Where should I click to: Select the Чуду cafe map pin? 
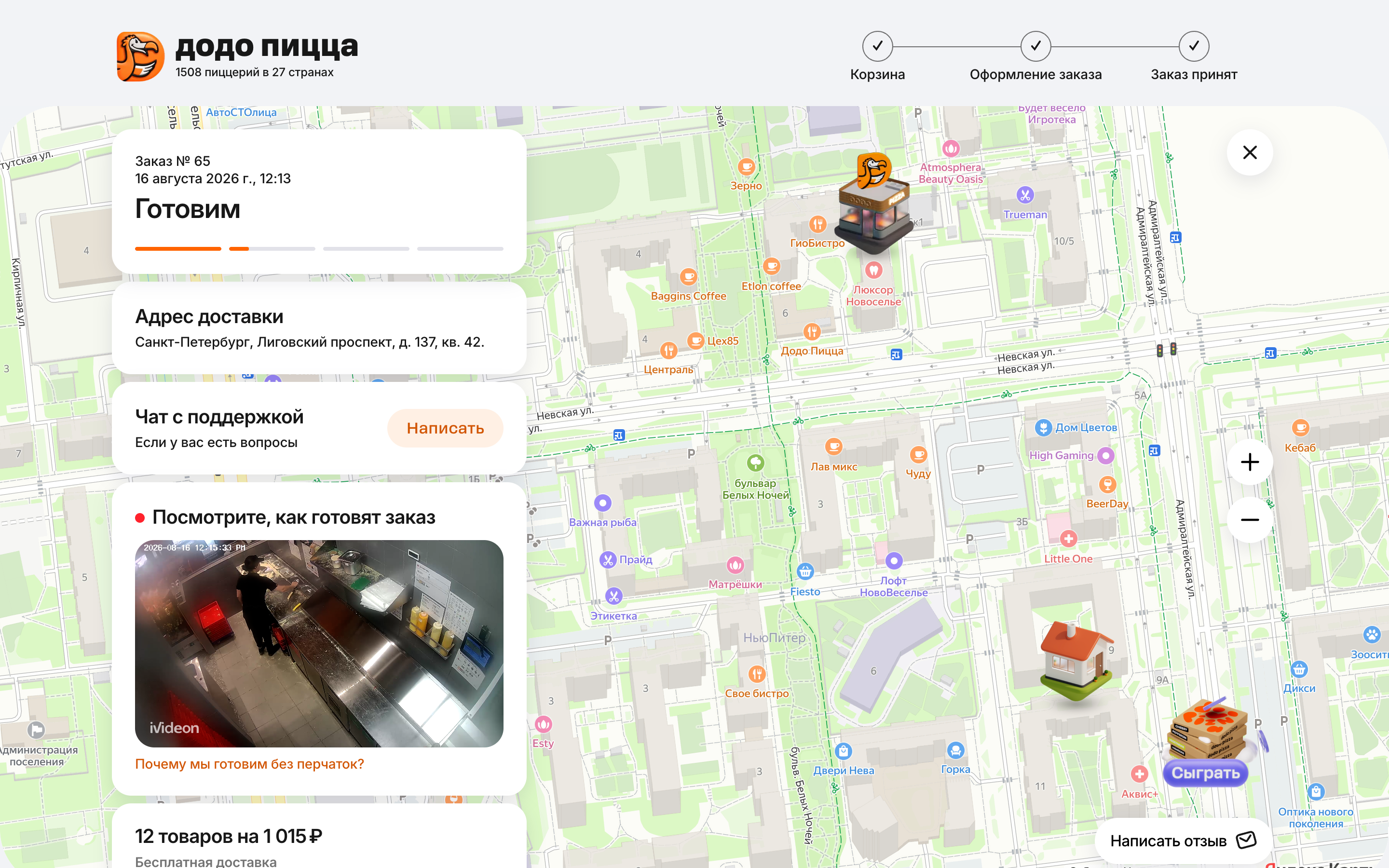918,455
